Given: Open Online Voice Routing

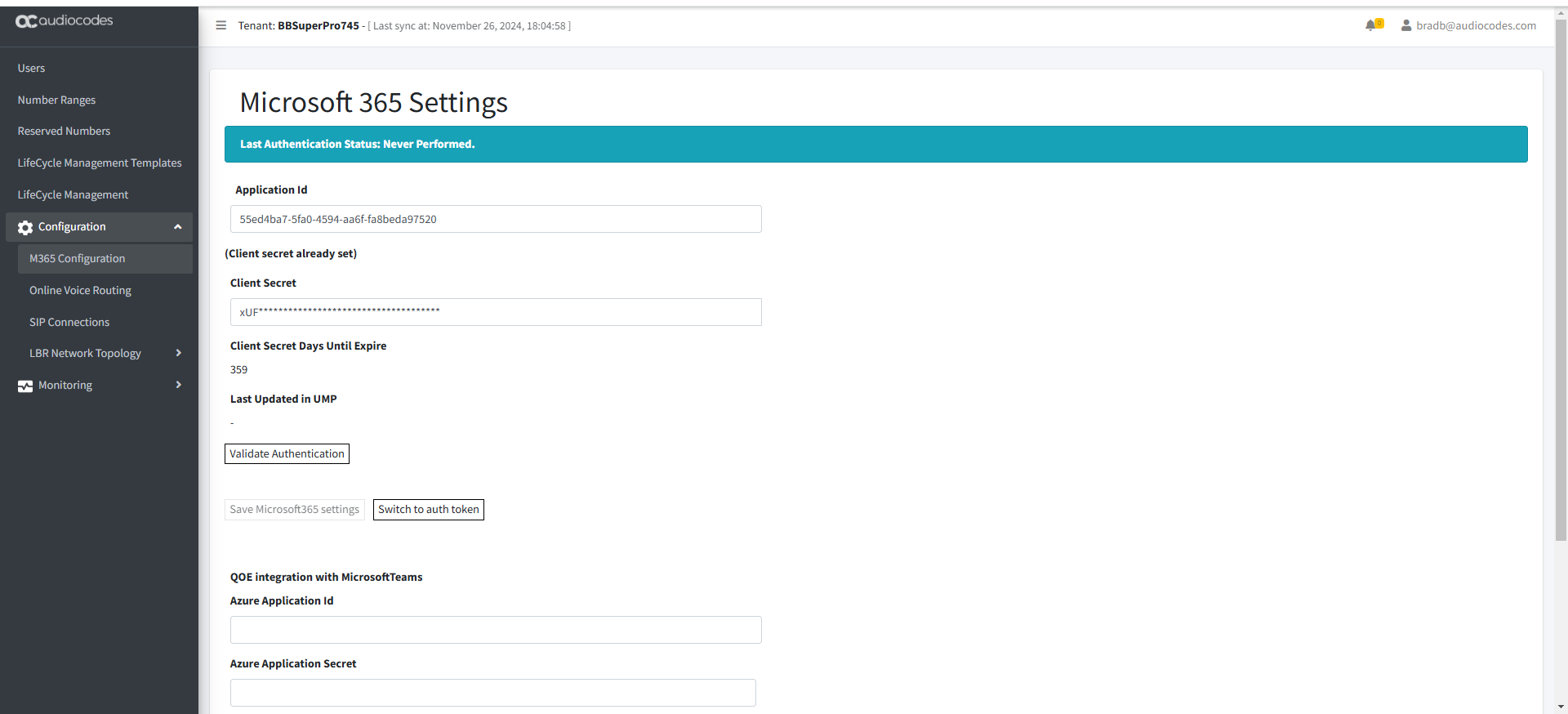Looking at the screenshot, I should pyautogui.click(x=80, y=291).
